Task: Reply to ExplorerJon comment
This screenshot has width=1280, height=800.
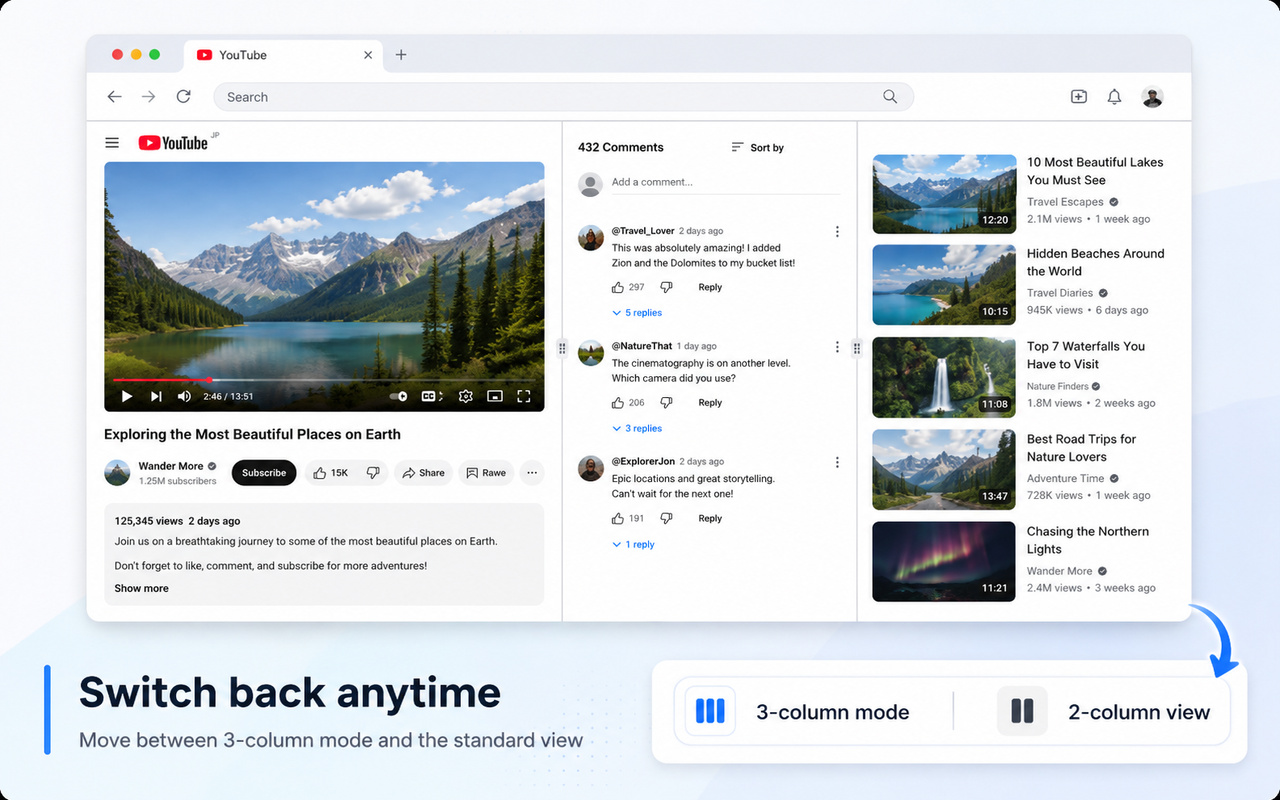Action: [710, 518]
